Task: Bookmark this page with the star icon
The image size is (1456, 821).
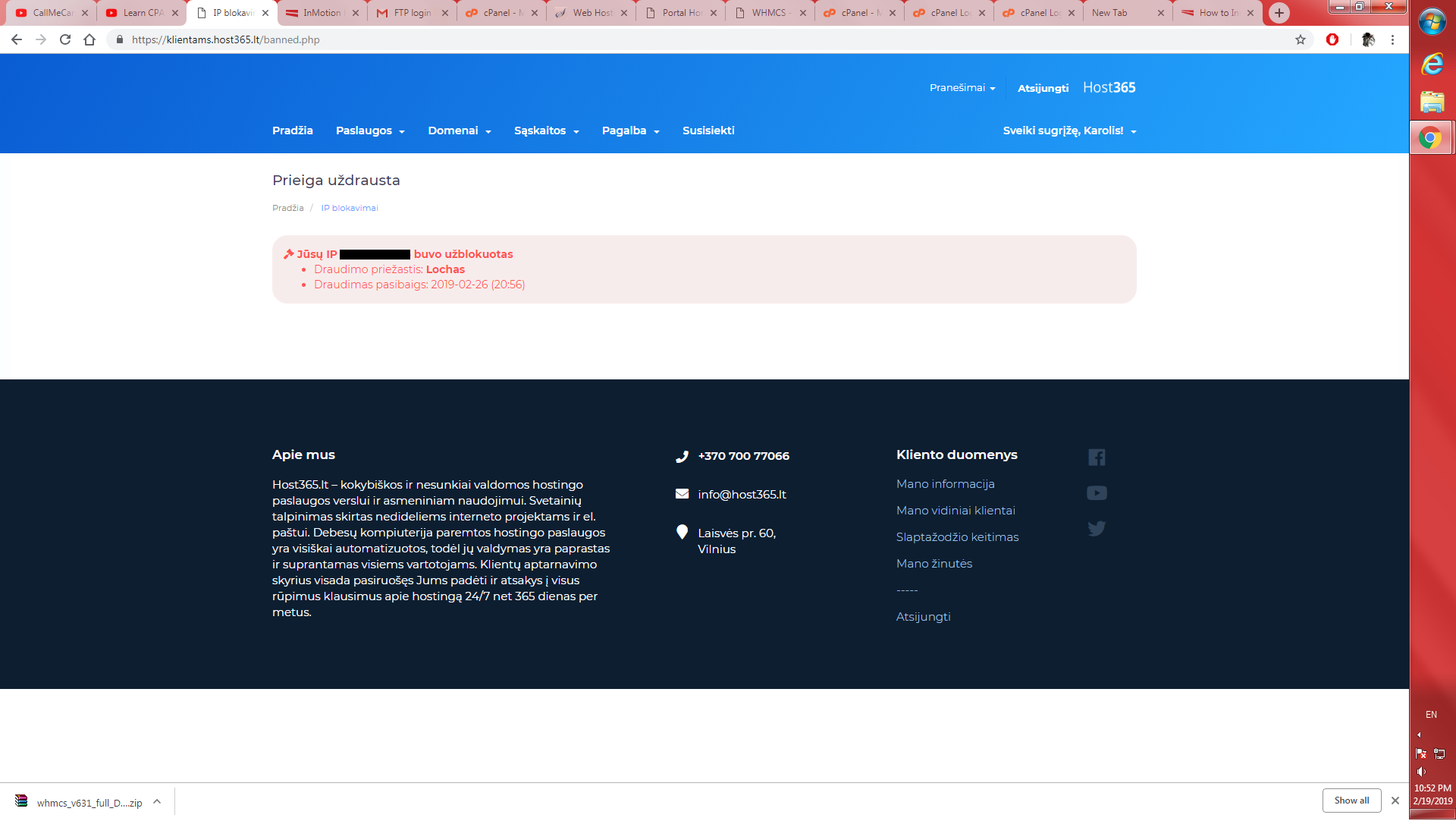Action: click(x=1301, y=39)
